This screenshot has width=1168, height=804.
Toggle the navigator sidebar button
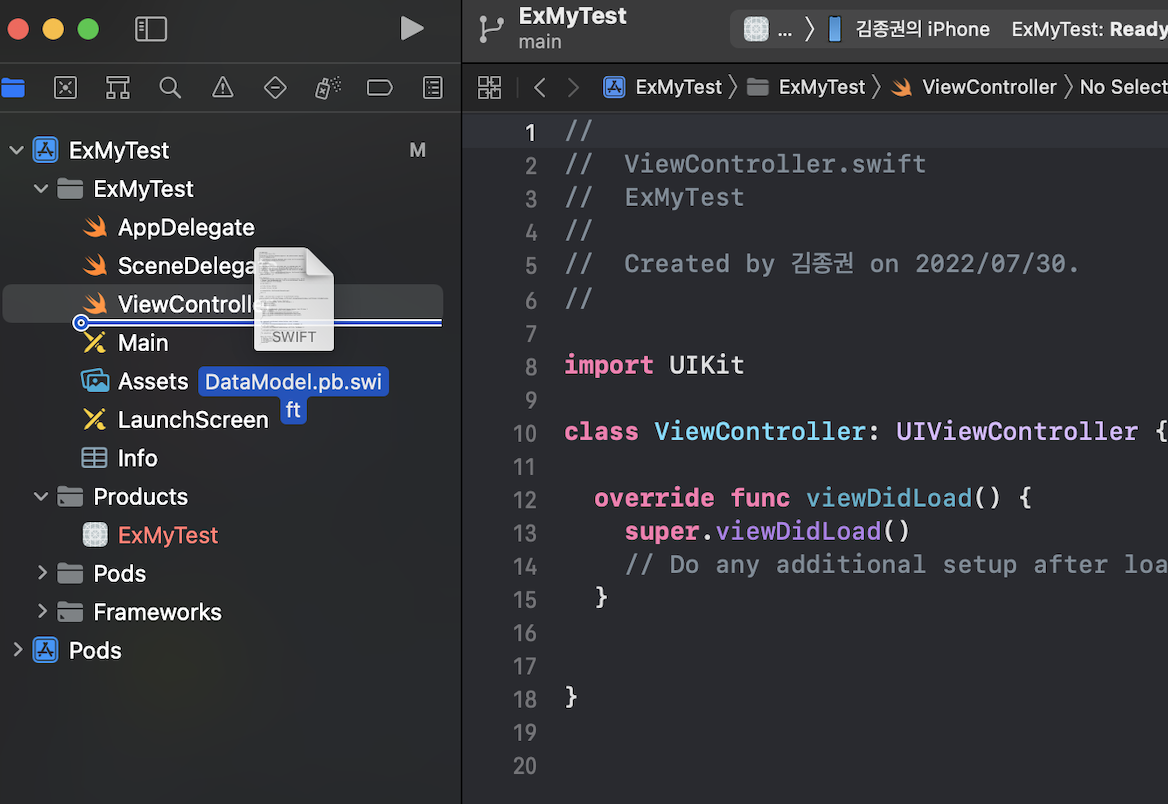(x=150, y=29)
